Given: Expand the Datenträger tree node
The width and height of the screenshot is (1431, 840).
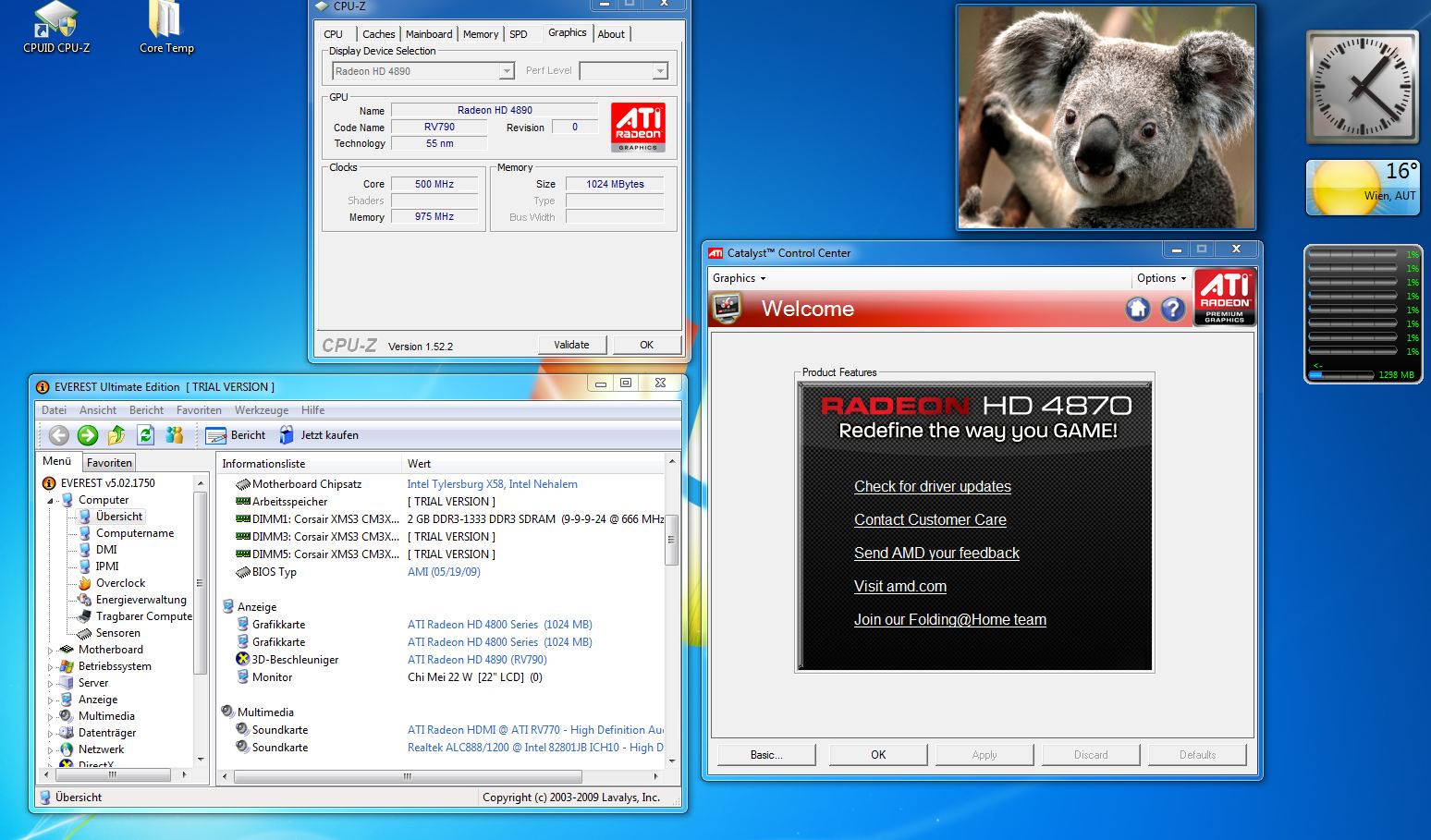Looking at the screenshot, I should point(50,734).
